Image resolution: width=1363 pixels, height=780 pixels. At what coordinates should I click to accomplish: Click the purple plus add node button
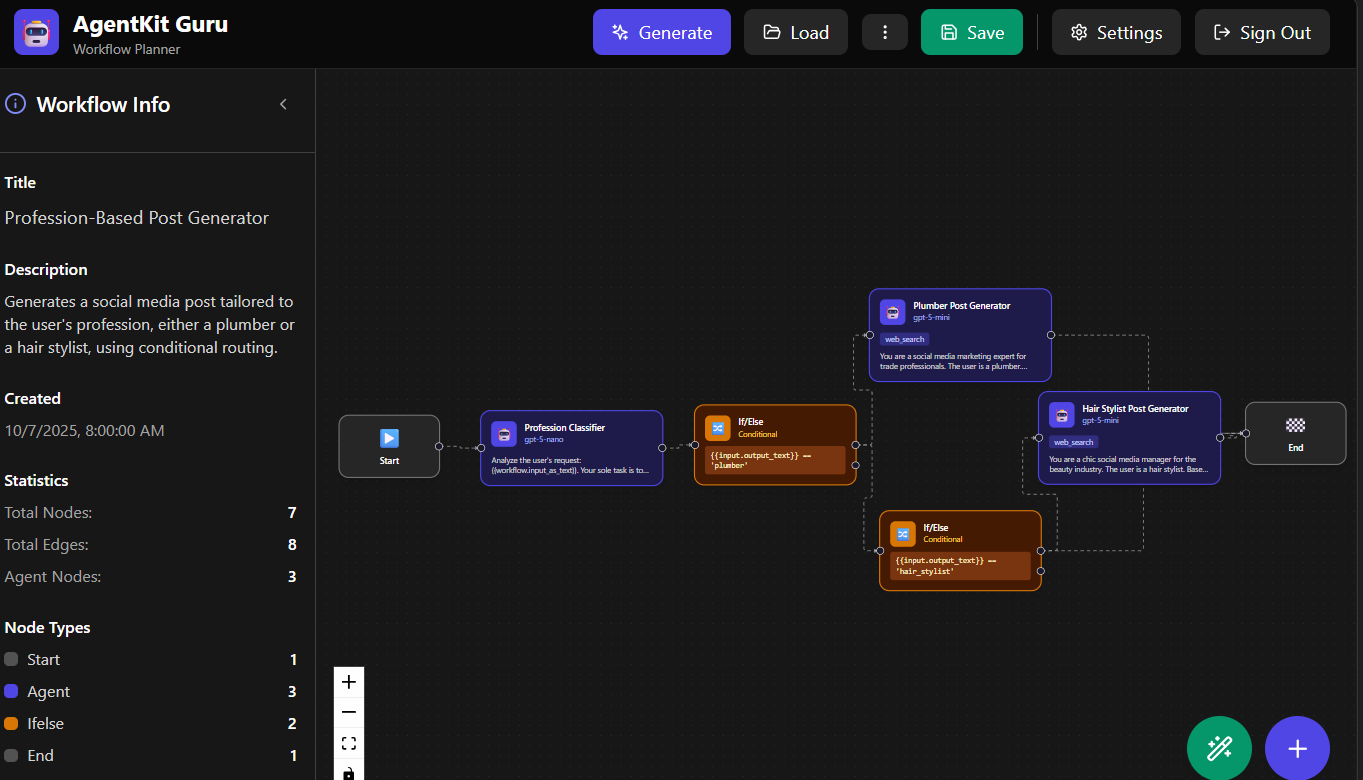[1297, 748]
